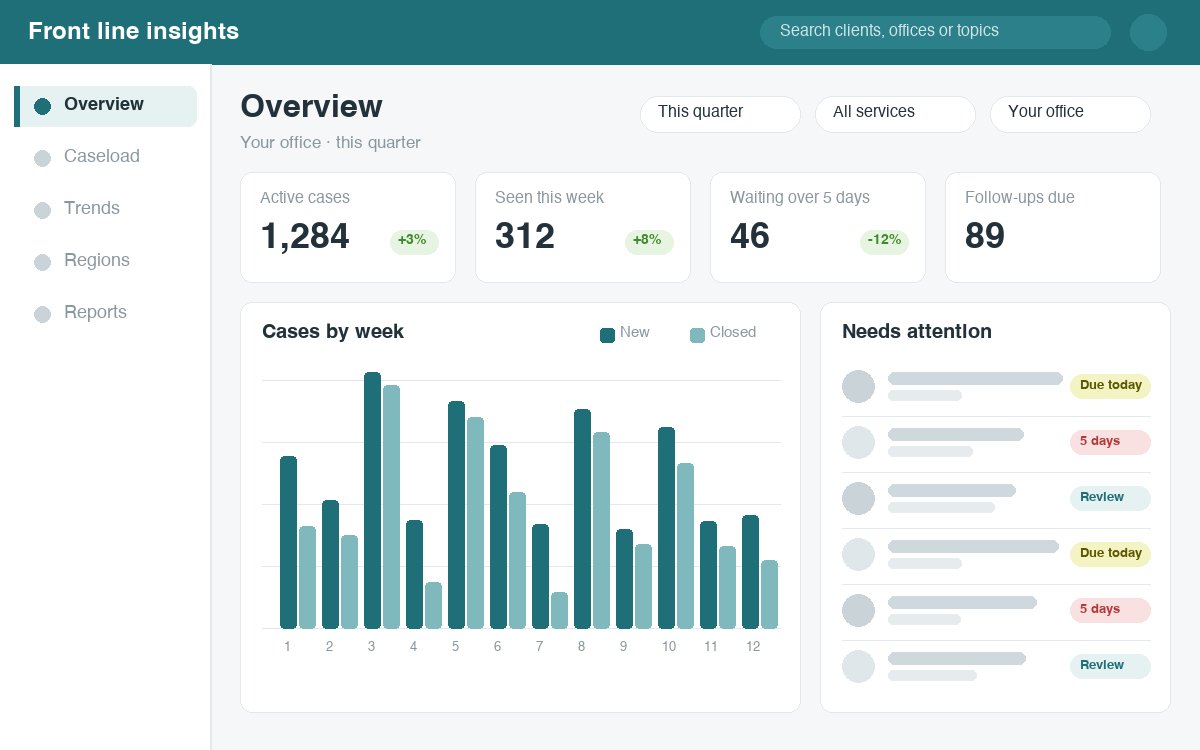The height and width of the screenshot is (750, 1200).
Task: Click the first Review badge
Action: pyautogui.click(x=1110, y=498)
